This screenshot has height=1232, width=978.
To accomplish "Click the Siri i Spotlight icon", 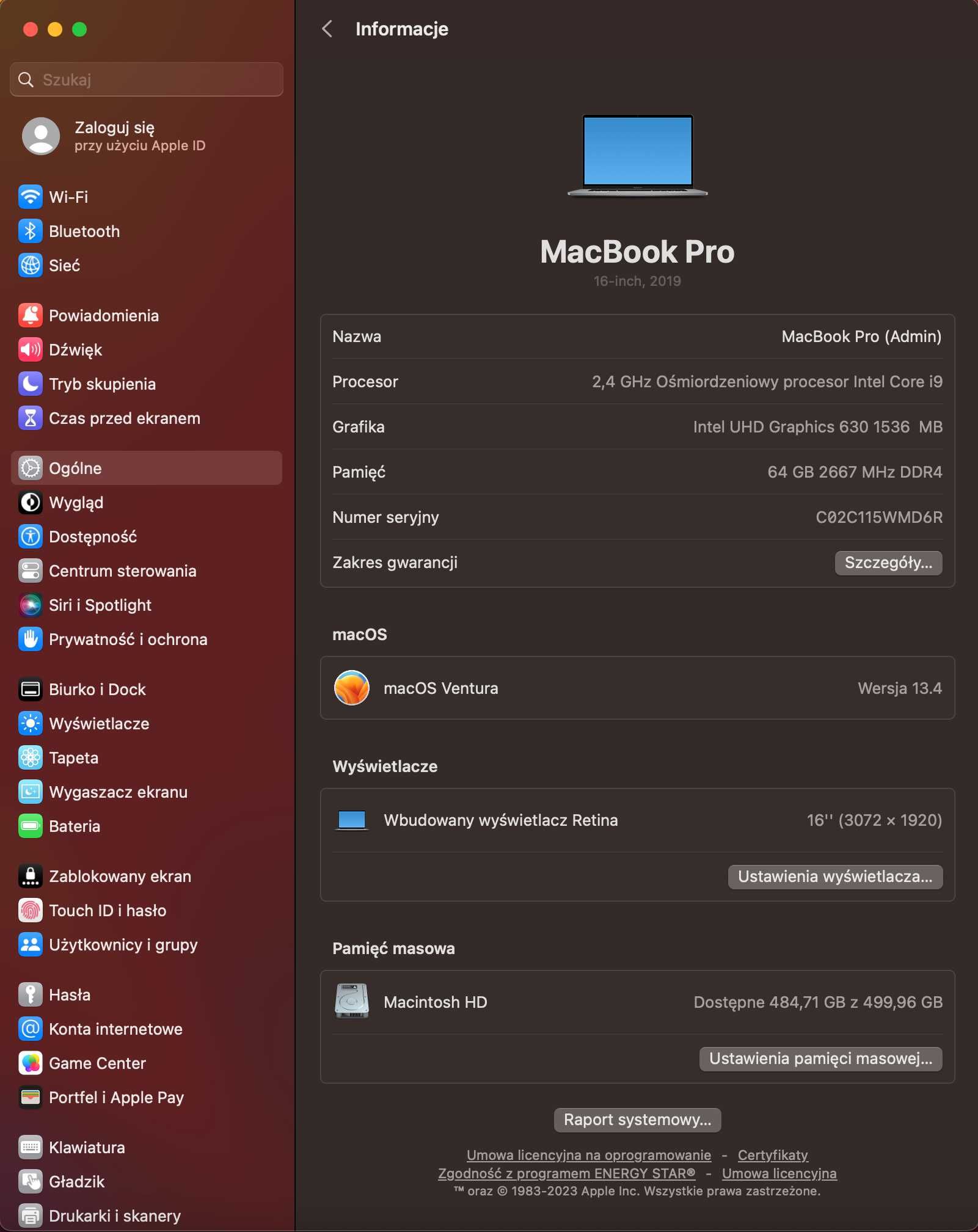I will point(31,605).
